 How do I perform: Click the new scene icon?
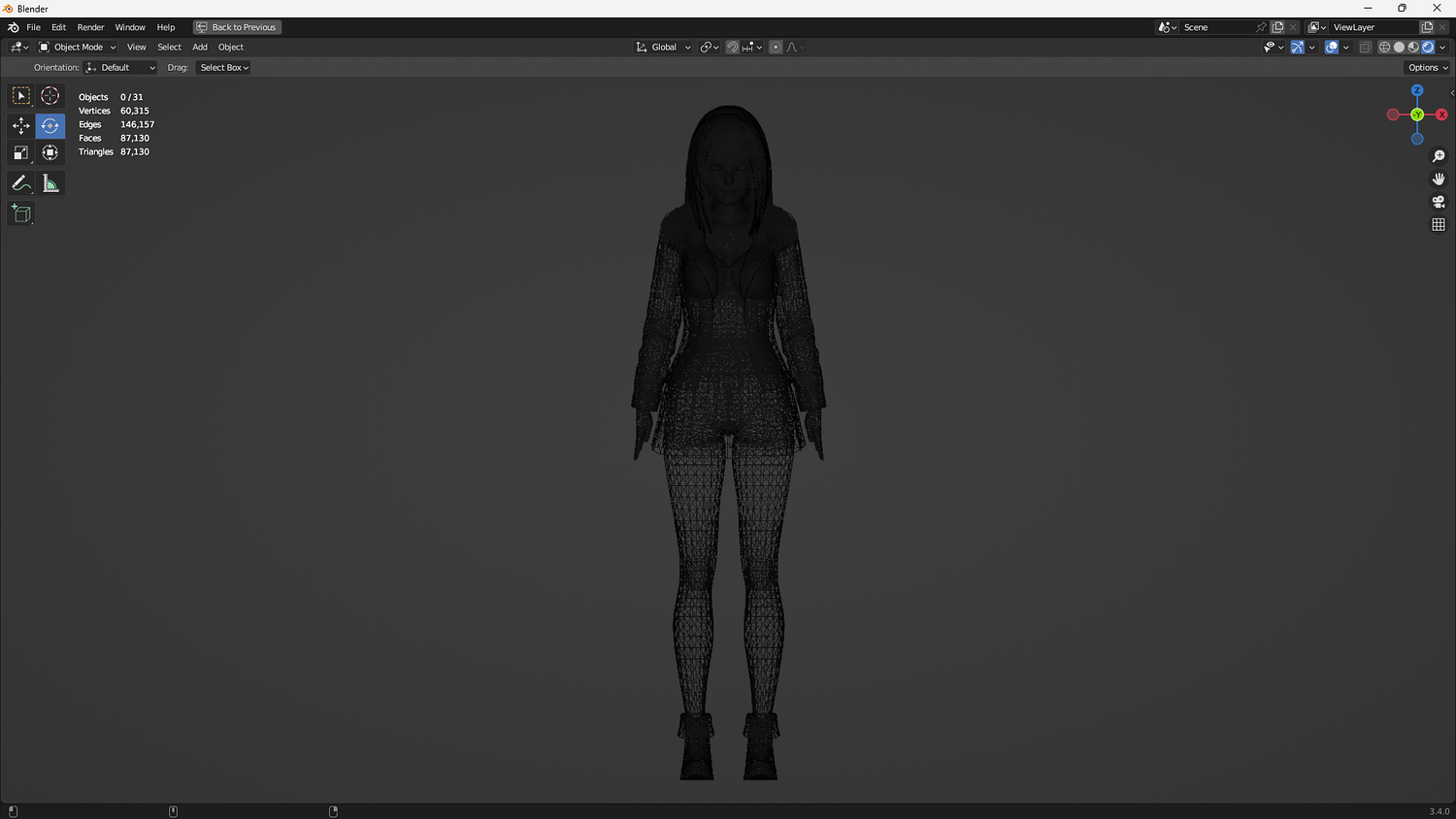tap(1277, 27)
